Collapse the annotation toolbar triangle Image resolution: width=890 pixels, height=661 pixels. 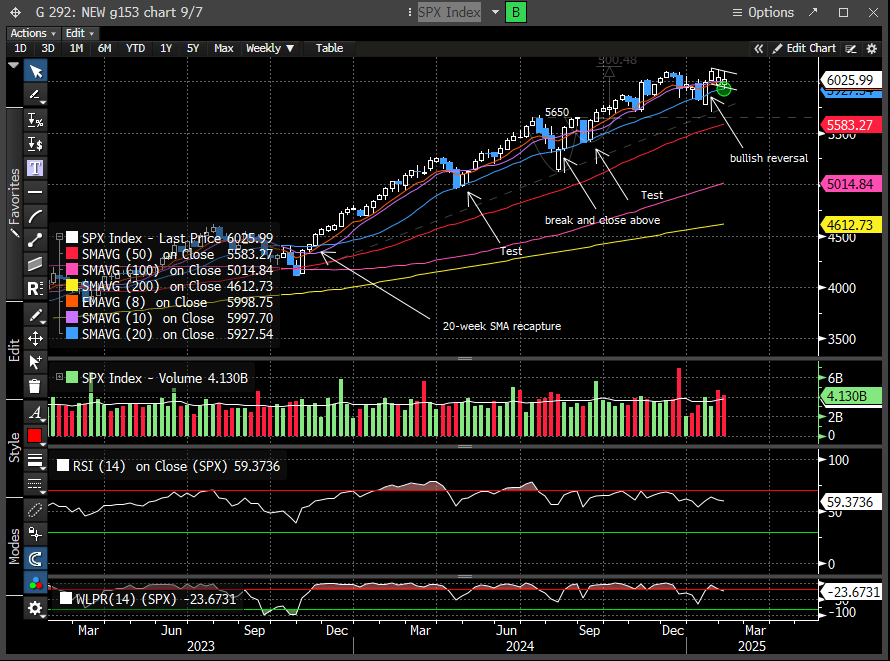(x=14, y=66)
